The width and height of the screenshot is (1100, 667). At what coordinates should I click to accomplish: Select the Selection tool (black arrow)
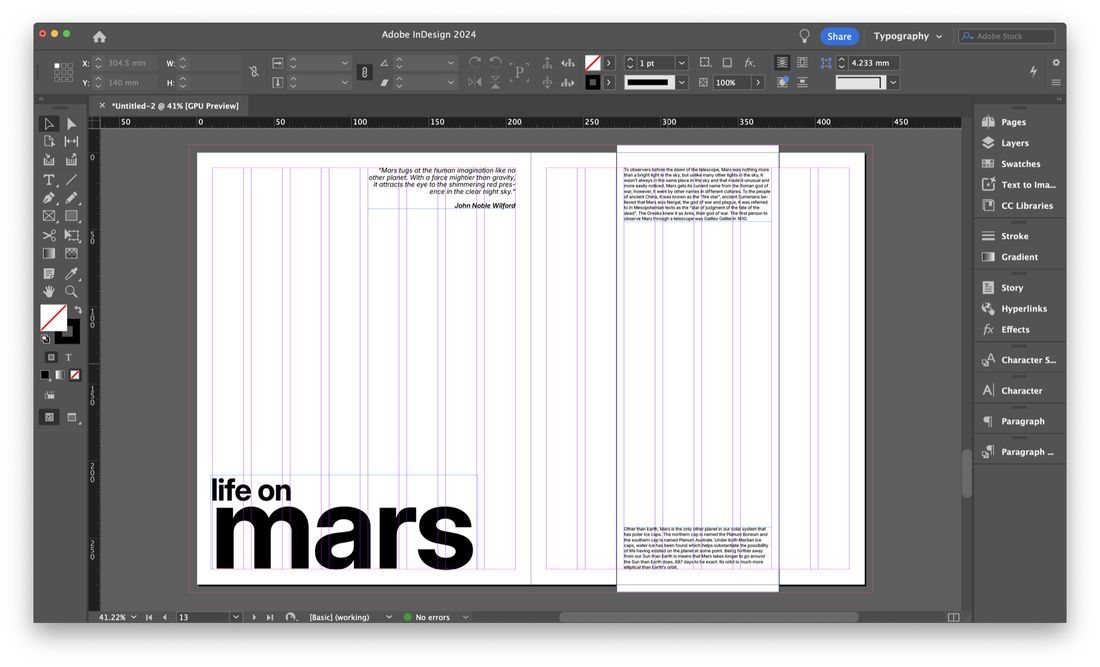coord(48,124)
